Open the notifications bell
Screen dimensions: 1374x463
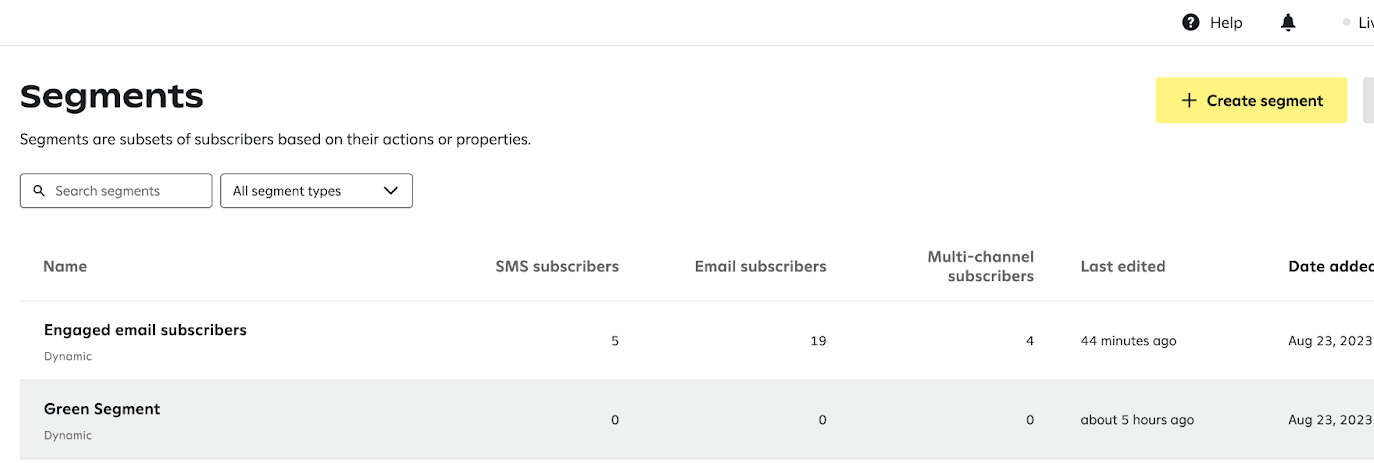pyautogui.click(x=1288, y=22)
